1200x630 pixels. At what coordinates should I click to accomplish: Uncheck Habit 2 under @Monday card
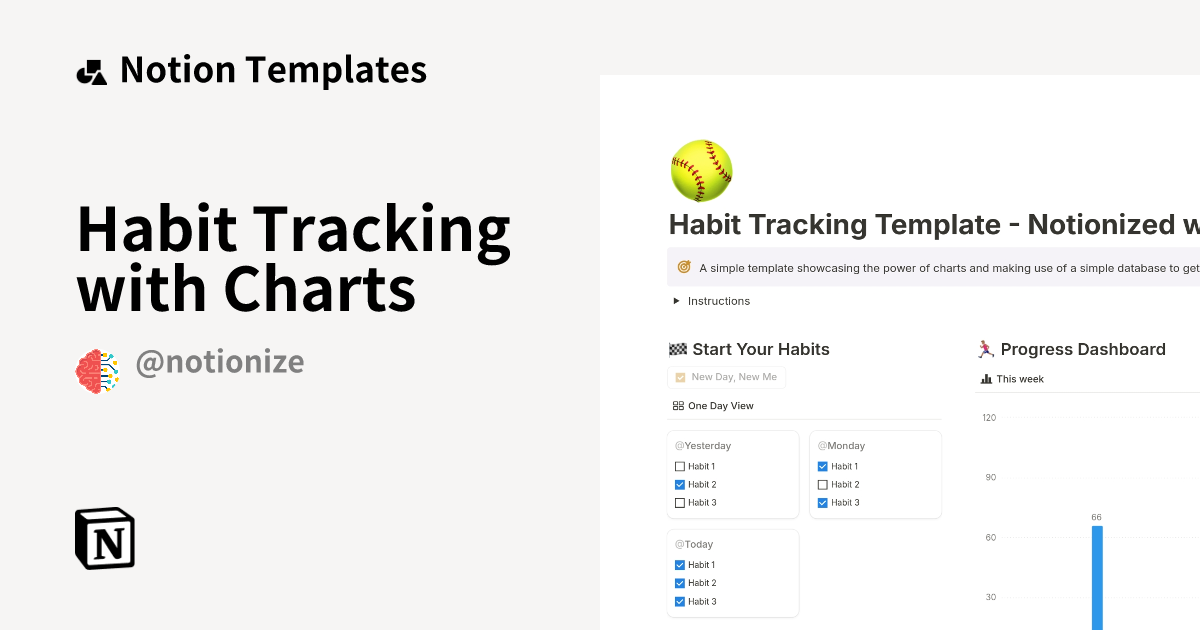coord(823,484)
